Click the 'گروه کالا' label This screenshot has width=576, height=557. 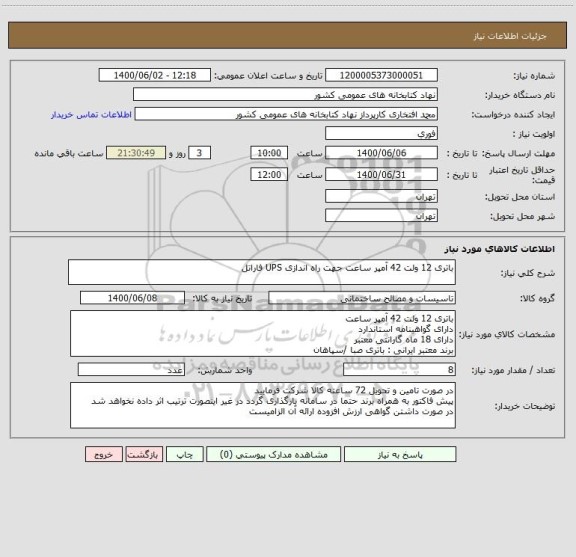pos(537,298)
